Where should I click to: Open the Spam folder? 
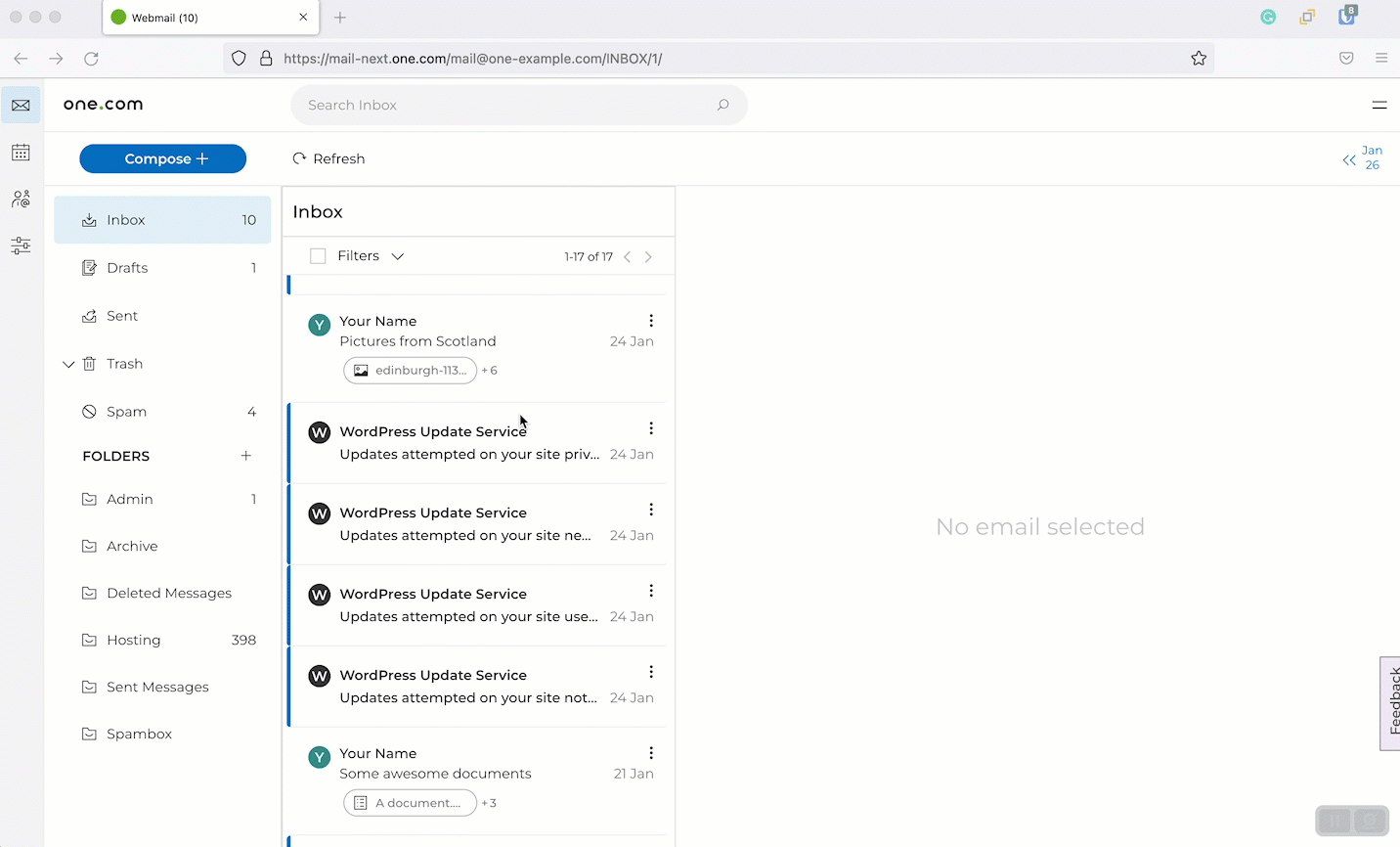click(127, 412)
